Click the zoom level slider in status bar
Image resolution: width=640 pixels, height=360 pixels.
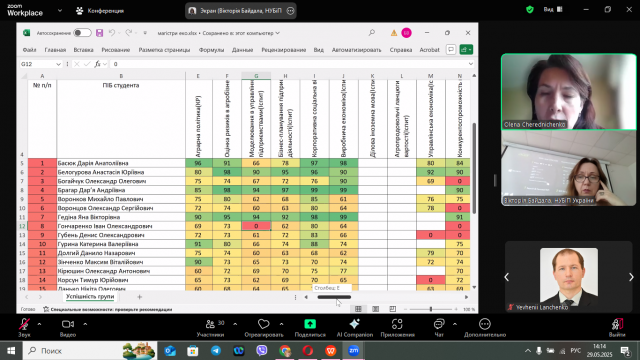tap(431, 309)
